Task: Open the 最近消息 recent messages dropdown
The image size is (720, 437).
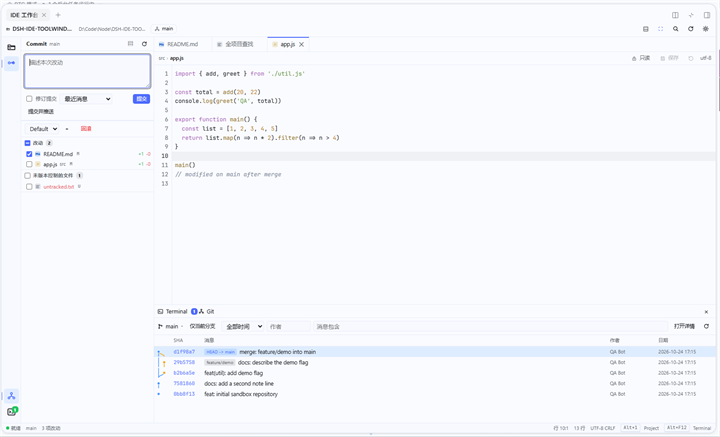Action: (86, 99)
